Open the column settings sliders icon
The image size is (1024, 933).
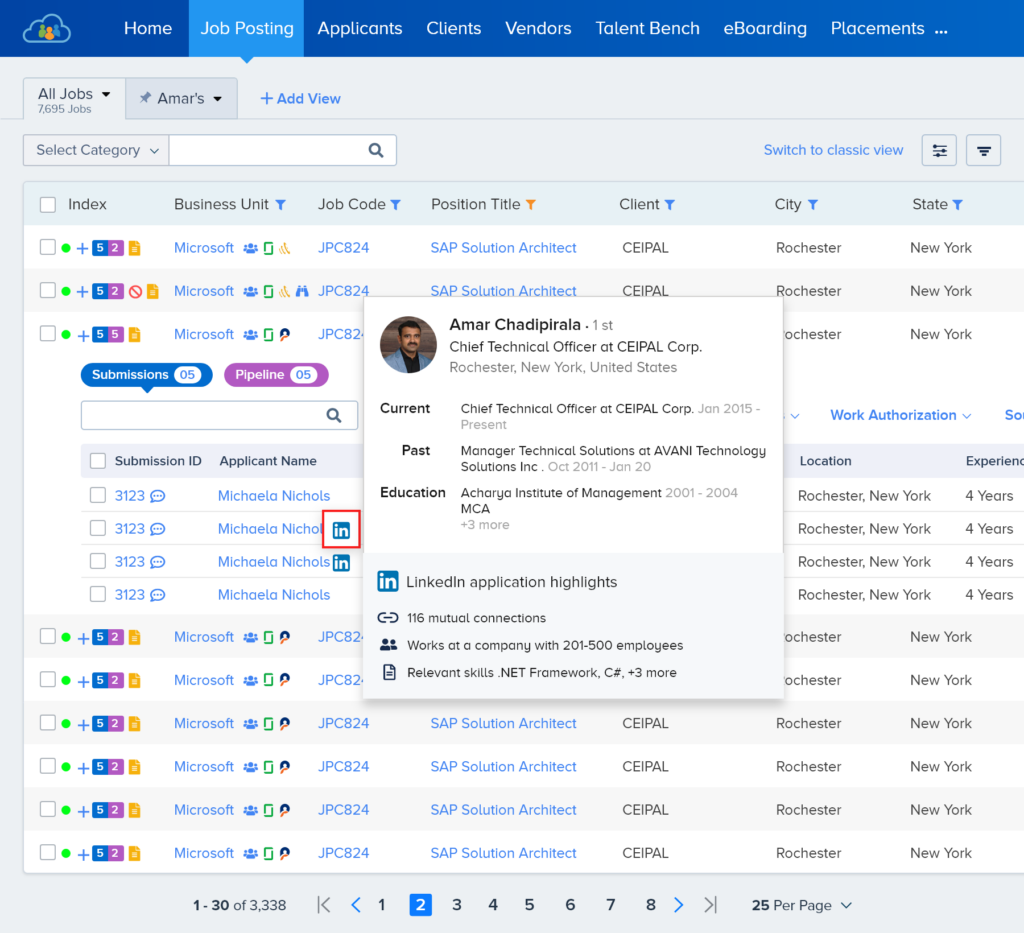[939, 151]
